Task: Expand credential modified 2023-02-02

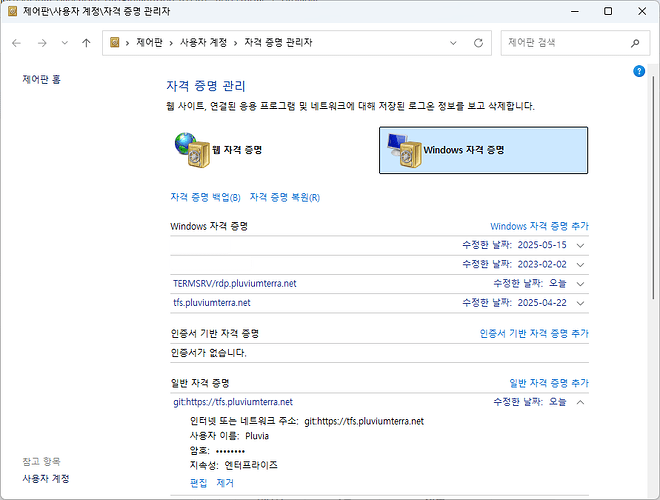Action: [580, 265]
